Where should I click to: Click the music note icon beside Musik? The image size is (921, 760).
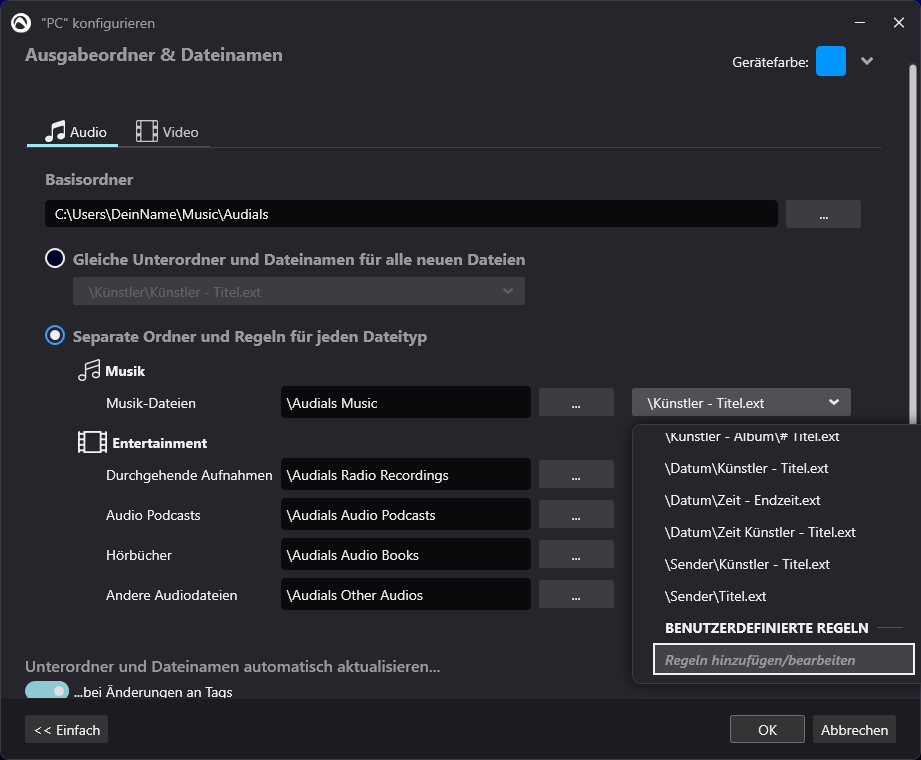pos(90,371)
